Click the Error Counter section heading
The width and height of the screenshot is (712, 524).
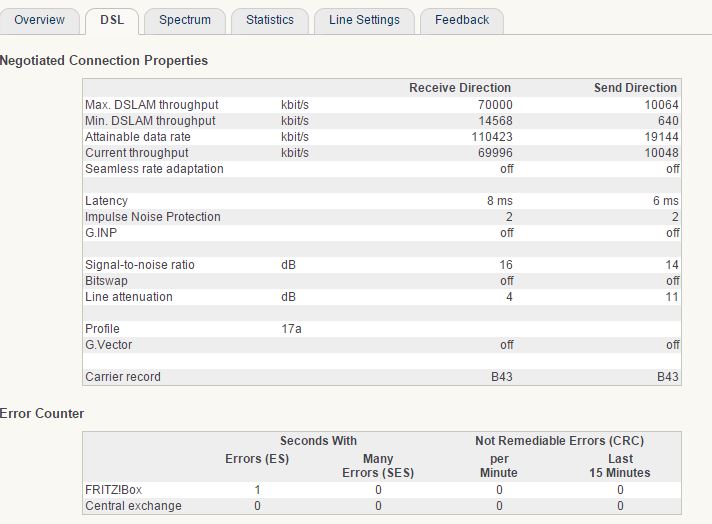pyautogui.click(x=42, y=413)
